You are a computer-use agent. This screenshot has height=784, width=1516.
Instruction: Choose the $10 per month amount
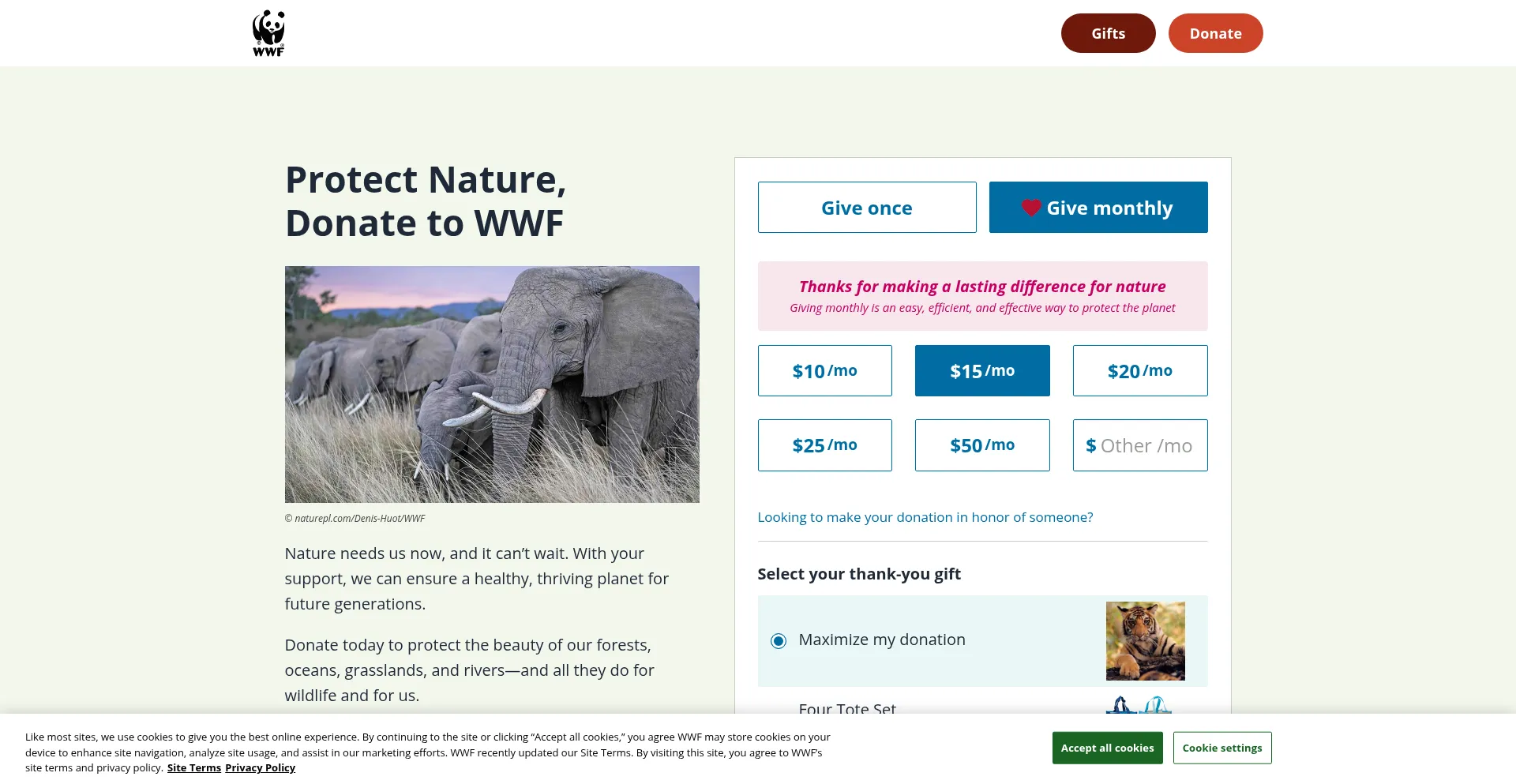click(825, 371)
